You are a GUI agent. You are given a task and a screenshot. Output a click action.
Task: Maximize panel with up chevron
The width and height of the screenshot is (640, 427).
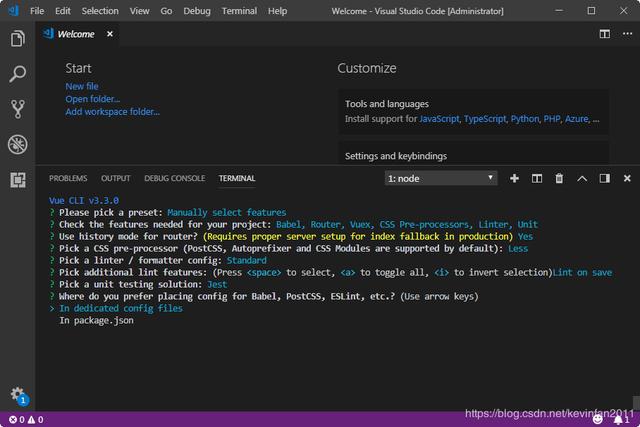[x=582, y=178]
